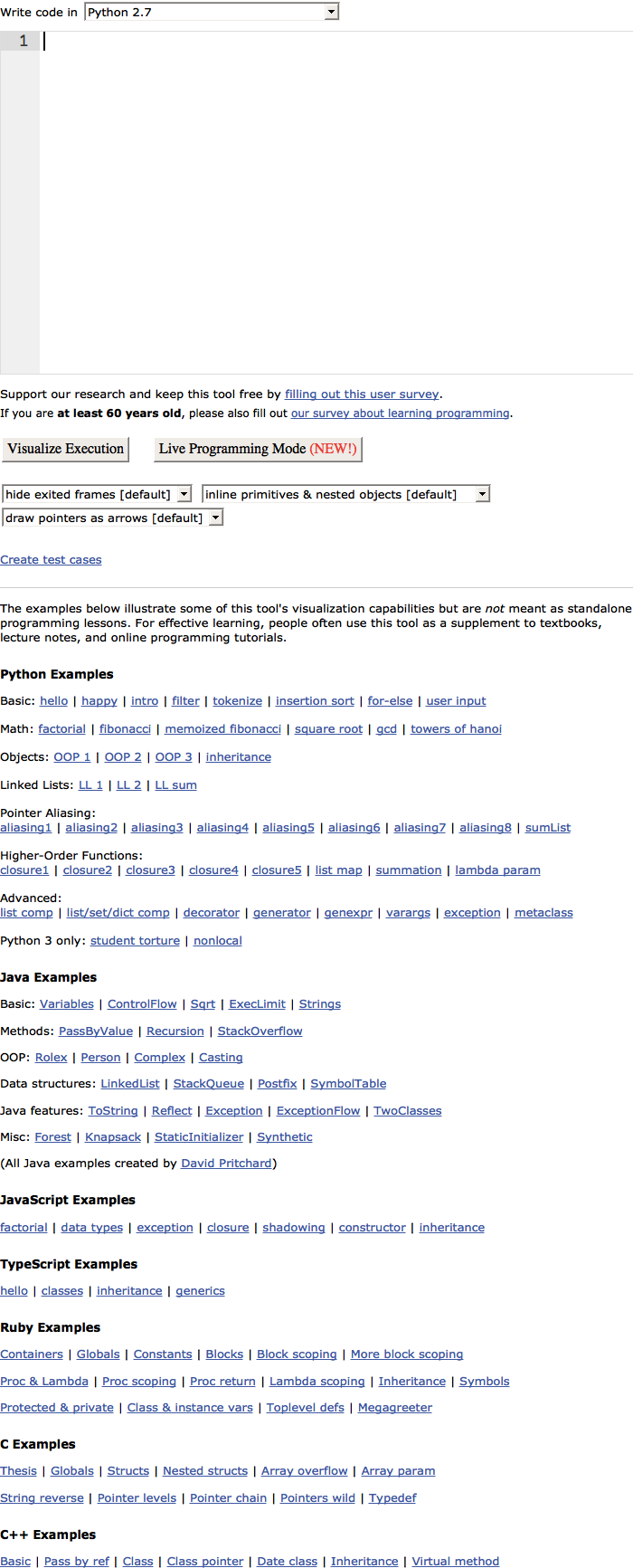The height and width of the screenshot is (1568, 633).
Task: Open survey about learning programming link
Action: pos(401,413)
